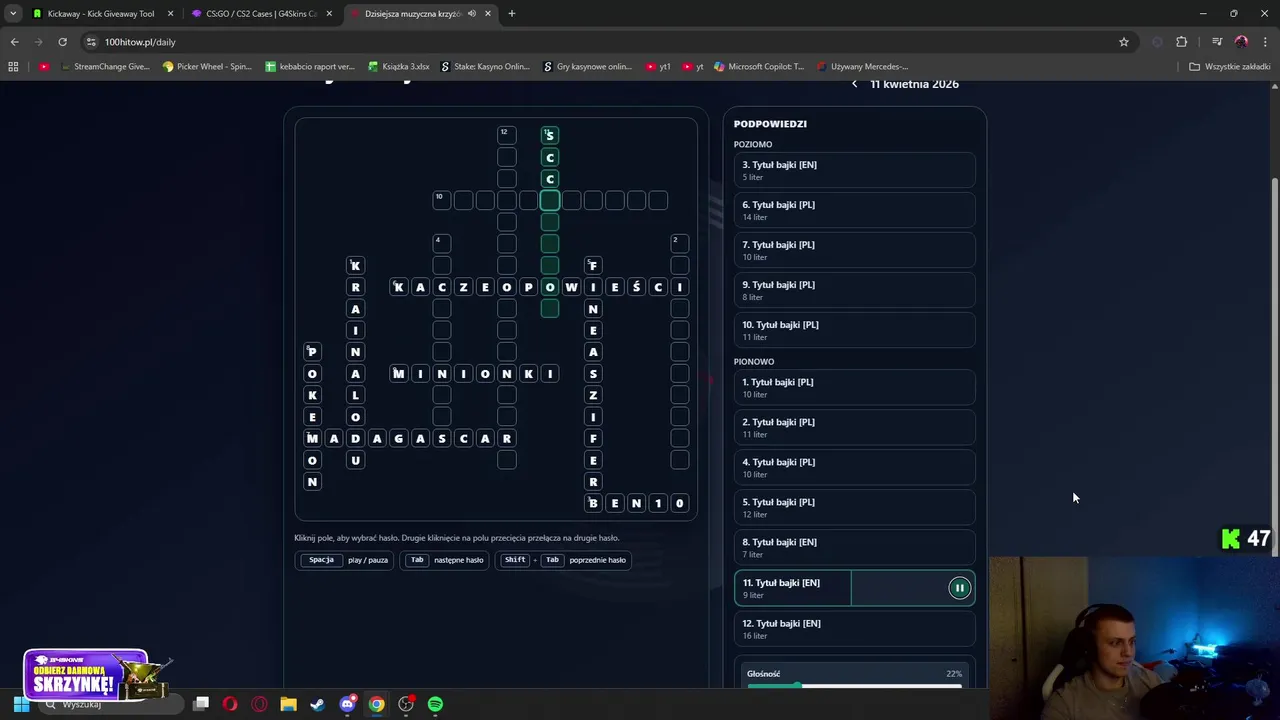Open File Explorer from taskbar
The height and width of the screenshot is (720, 1280).
click(288, 704)
